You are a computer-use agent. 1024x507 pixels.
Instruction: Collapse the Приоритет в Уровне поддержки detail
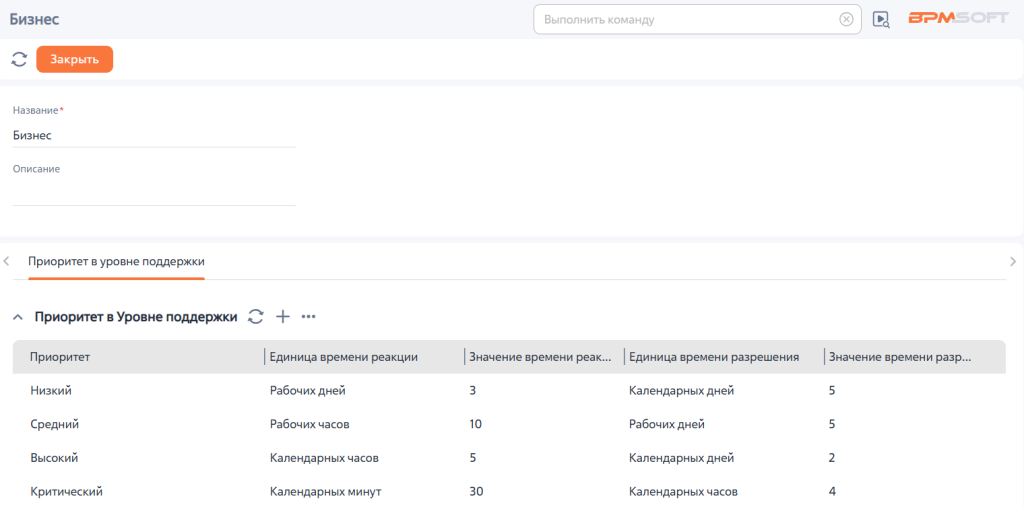pyautogui.click(x=18, y=318)
